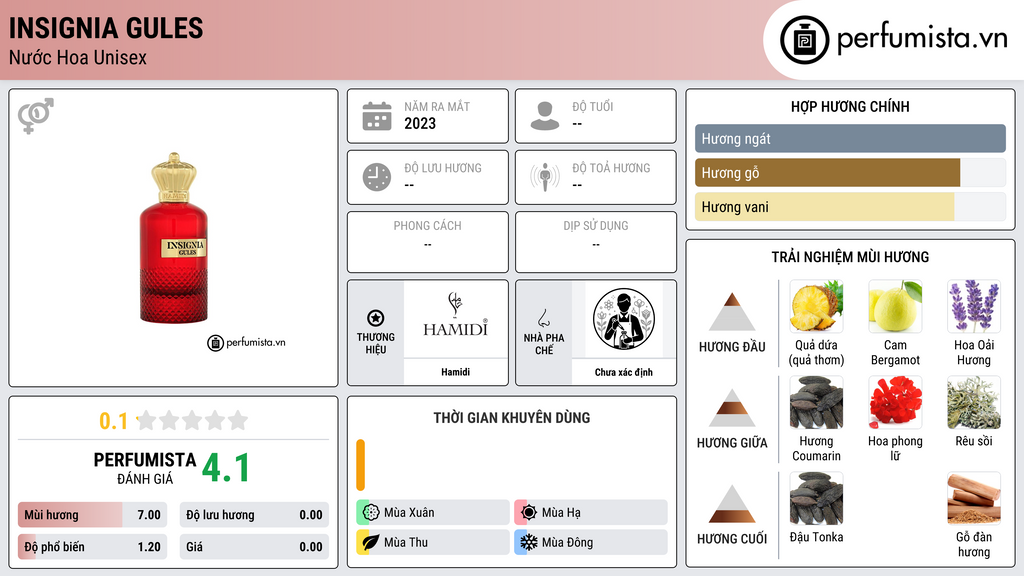1024x576 pixels.
Task: Click the Trải nghiệm mùi hương heading
Action: [x=850, y=257]
